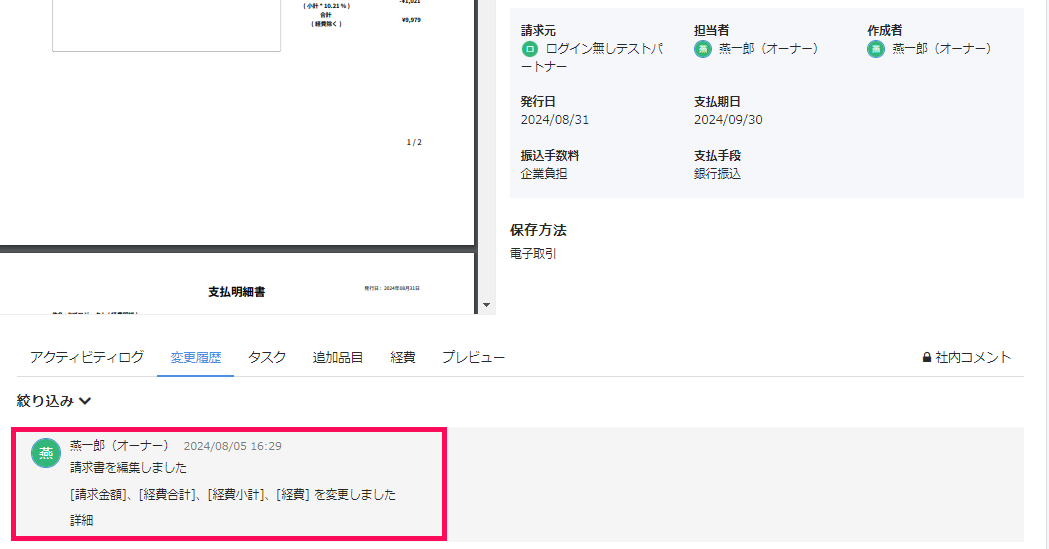
Task: Expand the 絞り込み filter dropdown
Action: pos(54,401)
